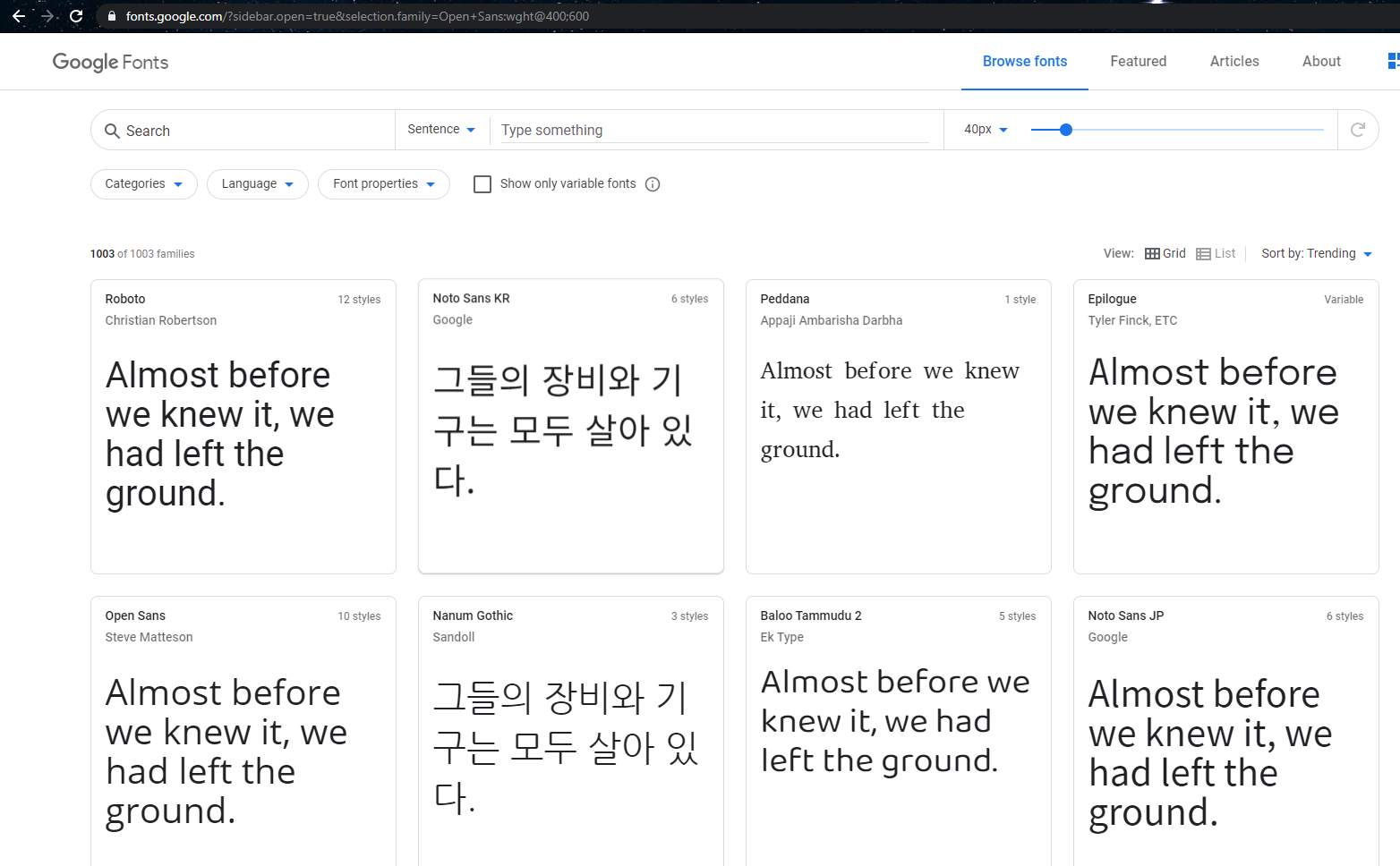Click the Peddana sample preview text

point(891,410)
